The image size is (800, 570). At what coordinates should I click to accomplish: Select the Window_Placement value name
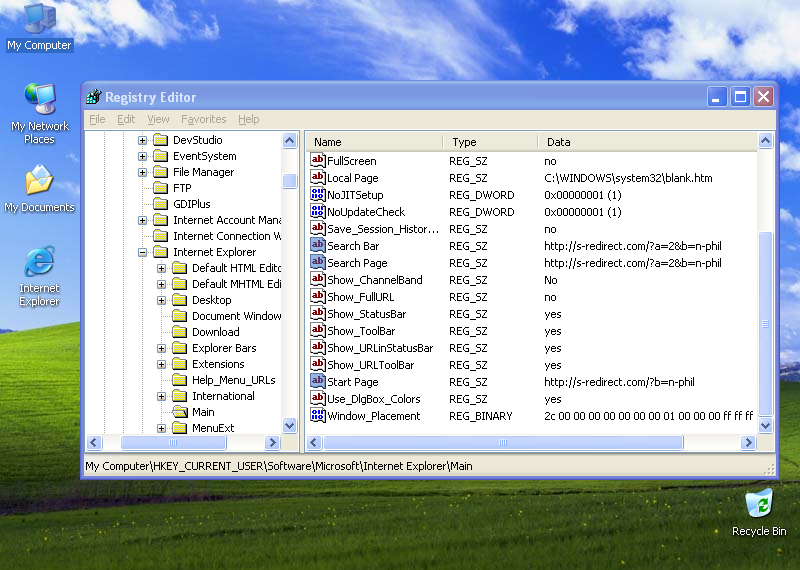(373, 416)
